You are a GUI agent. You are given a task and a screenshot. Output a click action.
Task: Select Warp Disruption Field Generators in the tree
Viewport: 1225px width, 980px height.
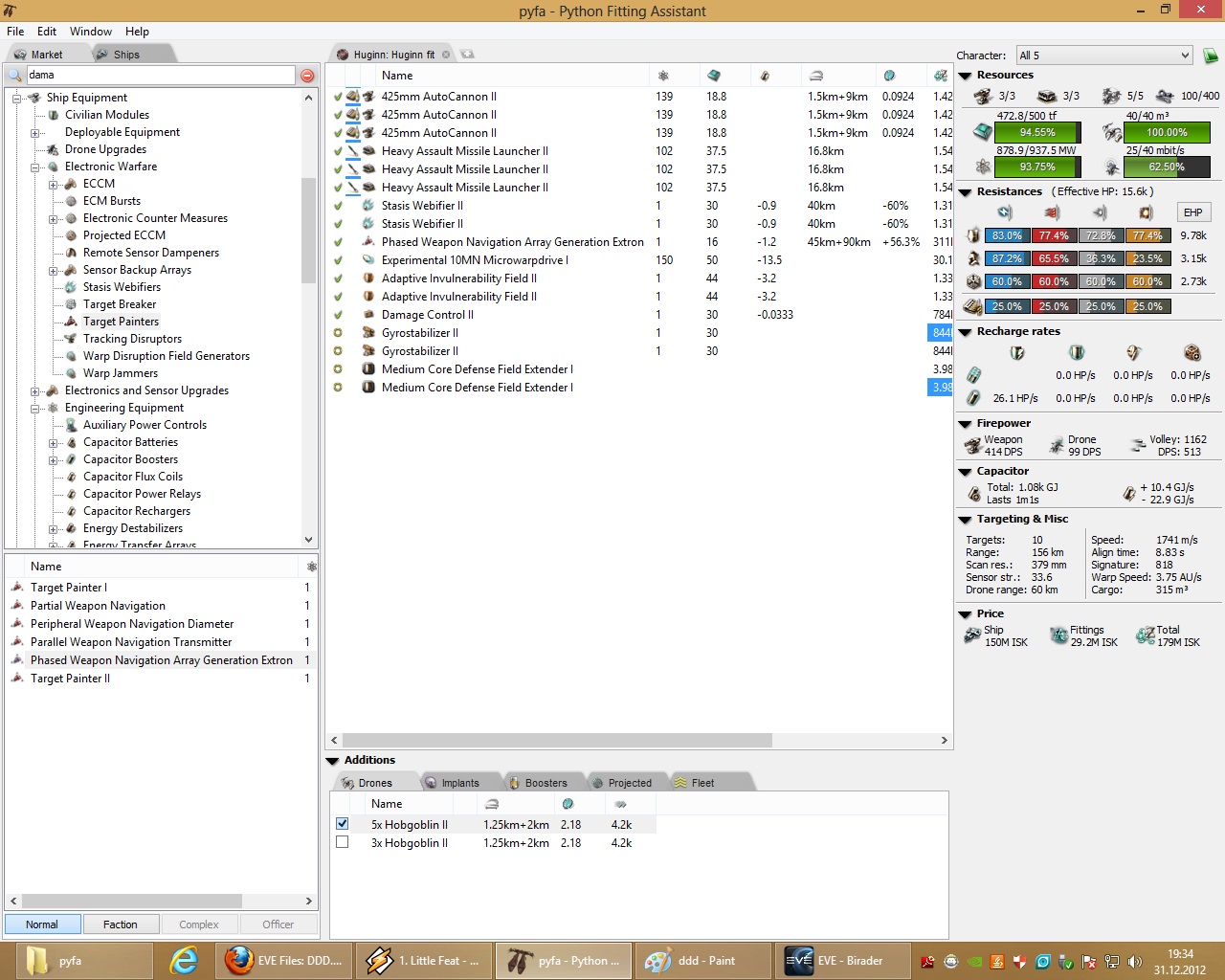(167, 356)
